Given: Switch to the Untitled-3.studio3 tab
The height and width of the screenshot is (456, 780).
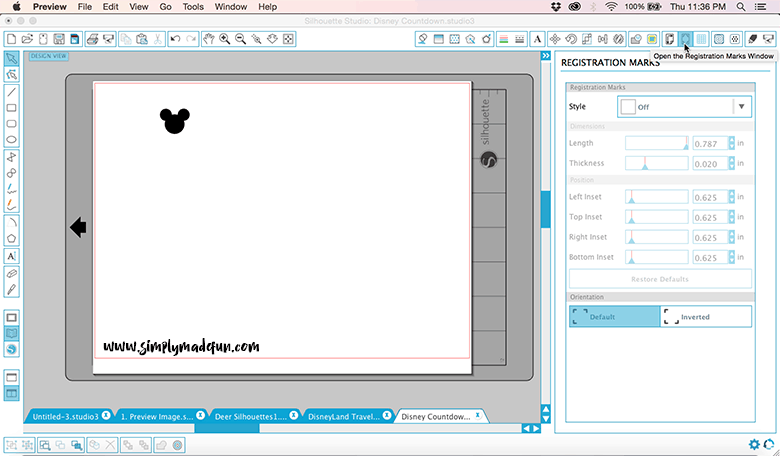Looking at the screenshot, I should click(x=65, y=417).
